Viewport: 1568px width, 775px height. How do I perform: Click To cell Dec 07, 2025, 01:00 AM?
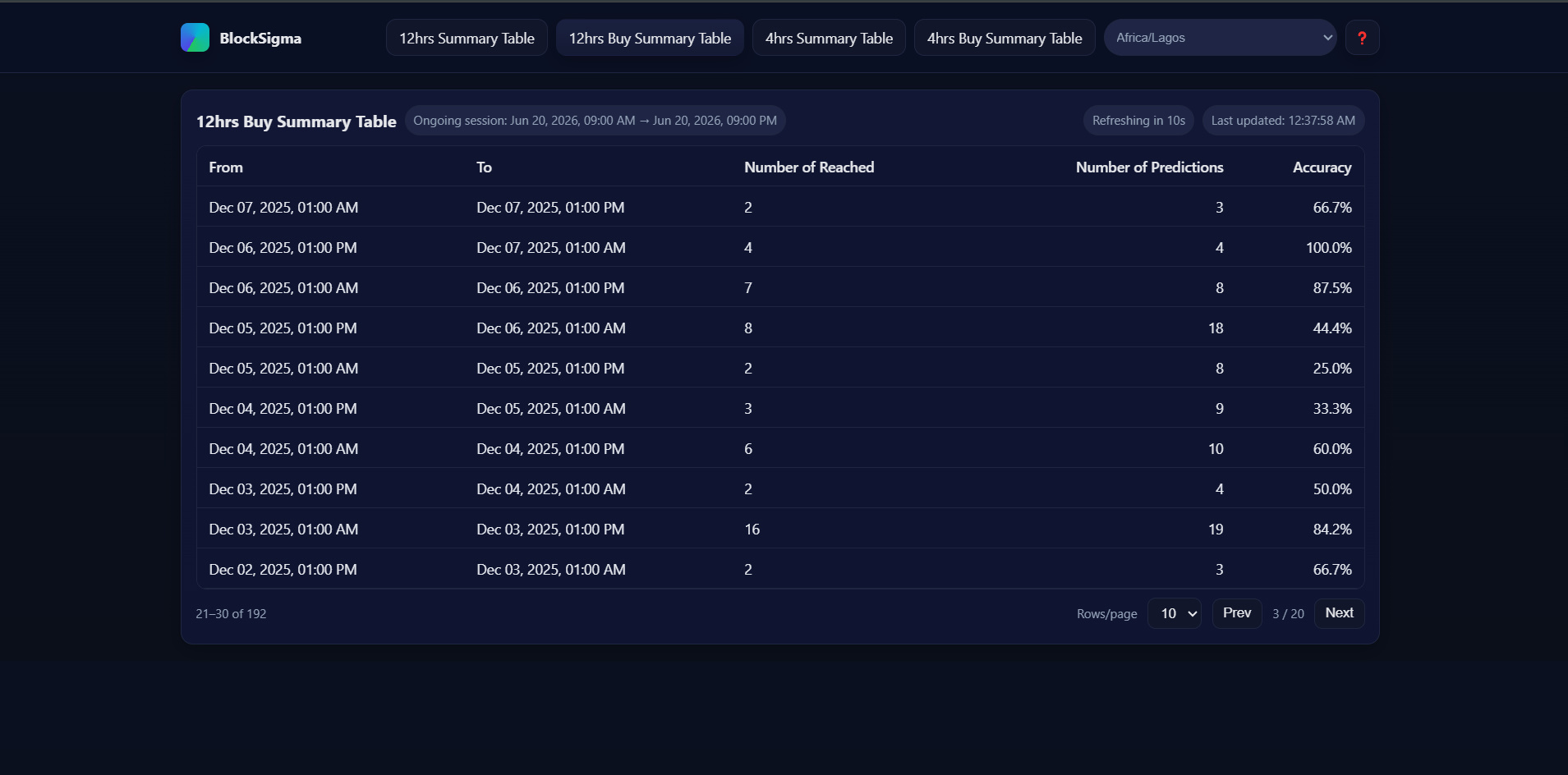click(x=551, y=248)
